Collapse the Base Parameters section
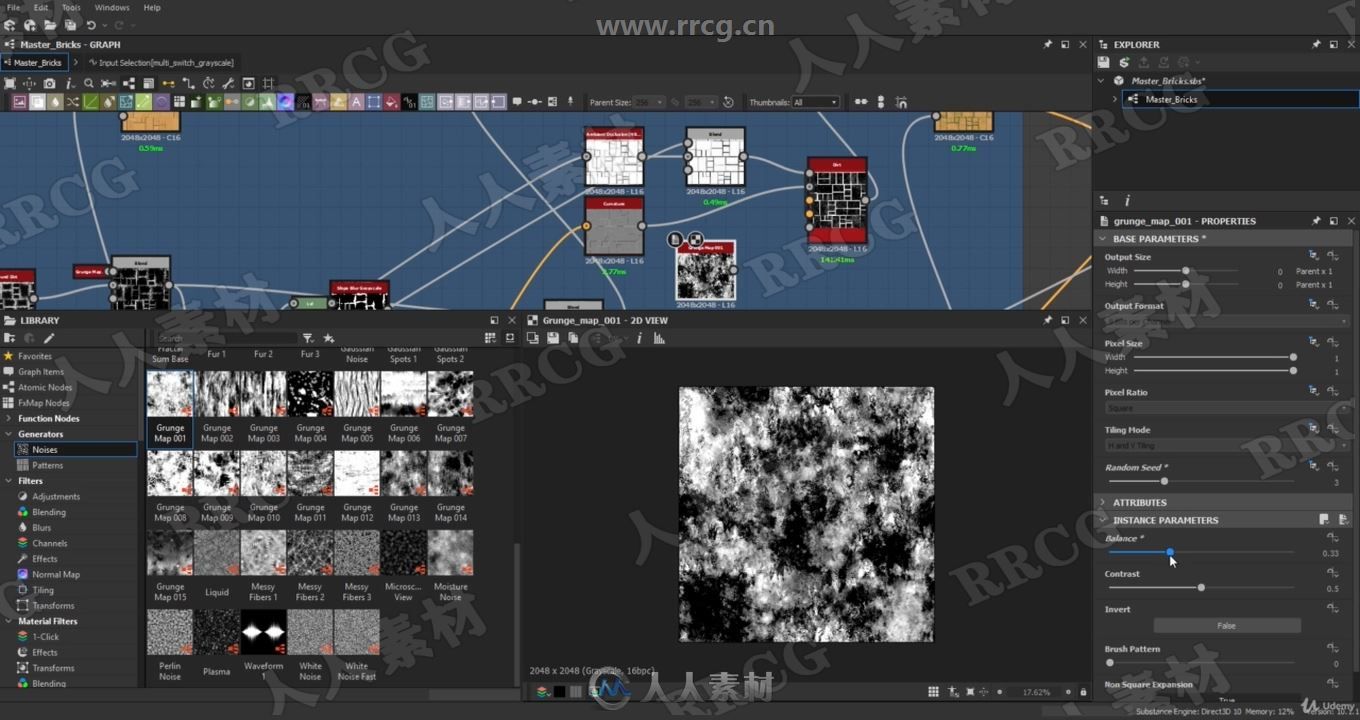The image size is (1360, 720). click(1103, 239)
